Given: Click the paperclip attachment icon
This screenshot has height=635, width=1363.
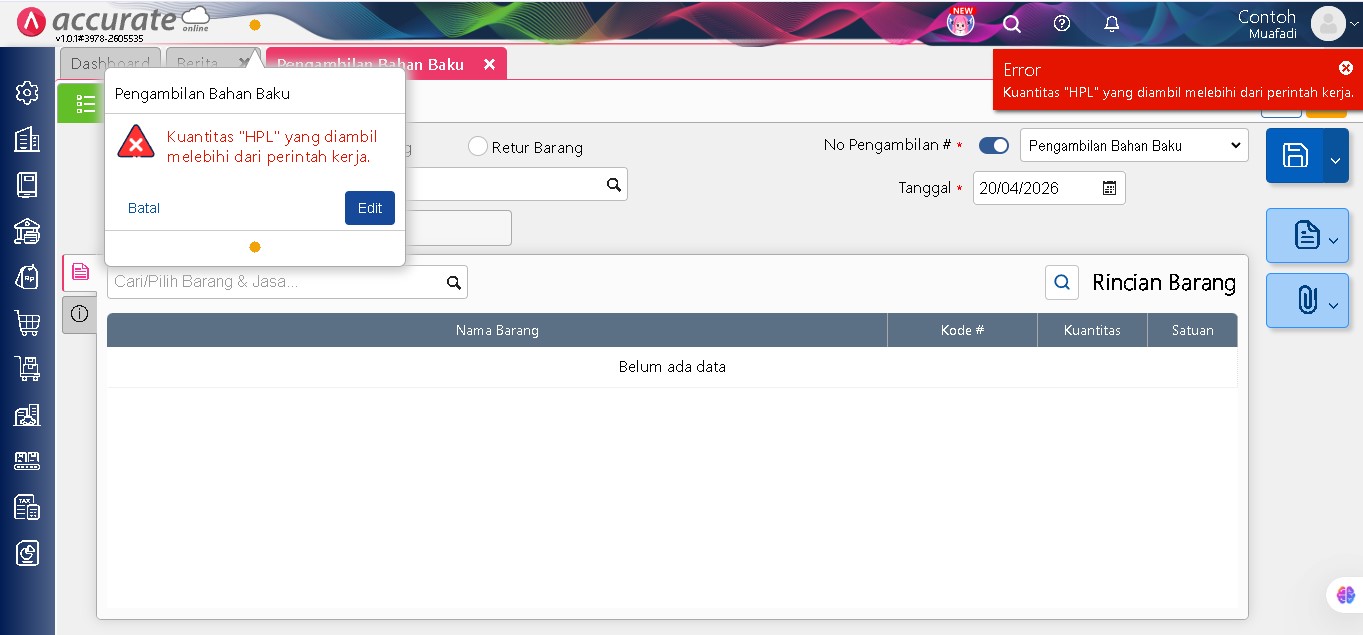Looking at the screenshot, I should 1305,300.
